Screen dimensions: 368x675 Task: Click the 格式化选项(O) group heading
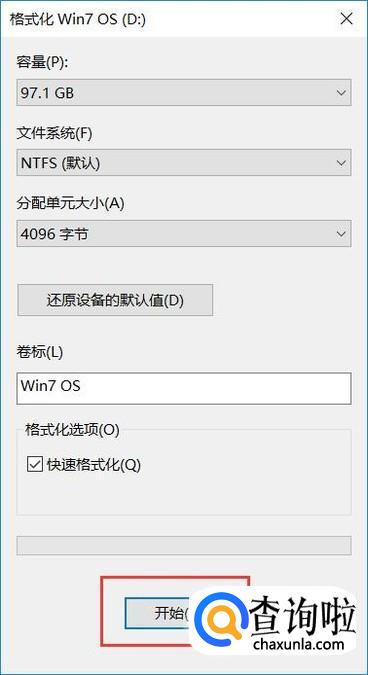click(x=72, y=430)
